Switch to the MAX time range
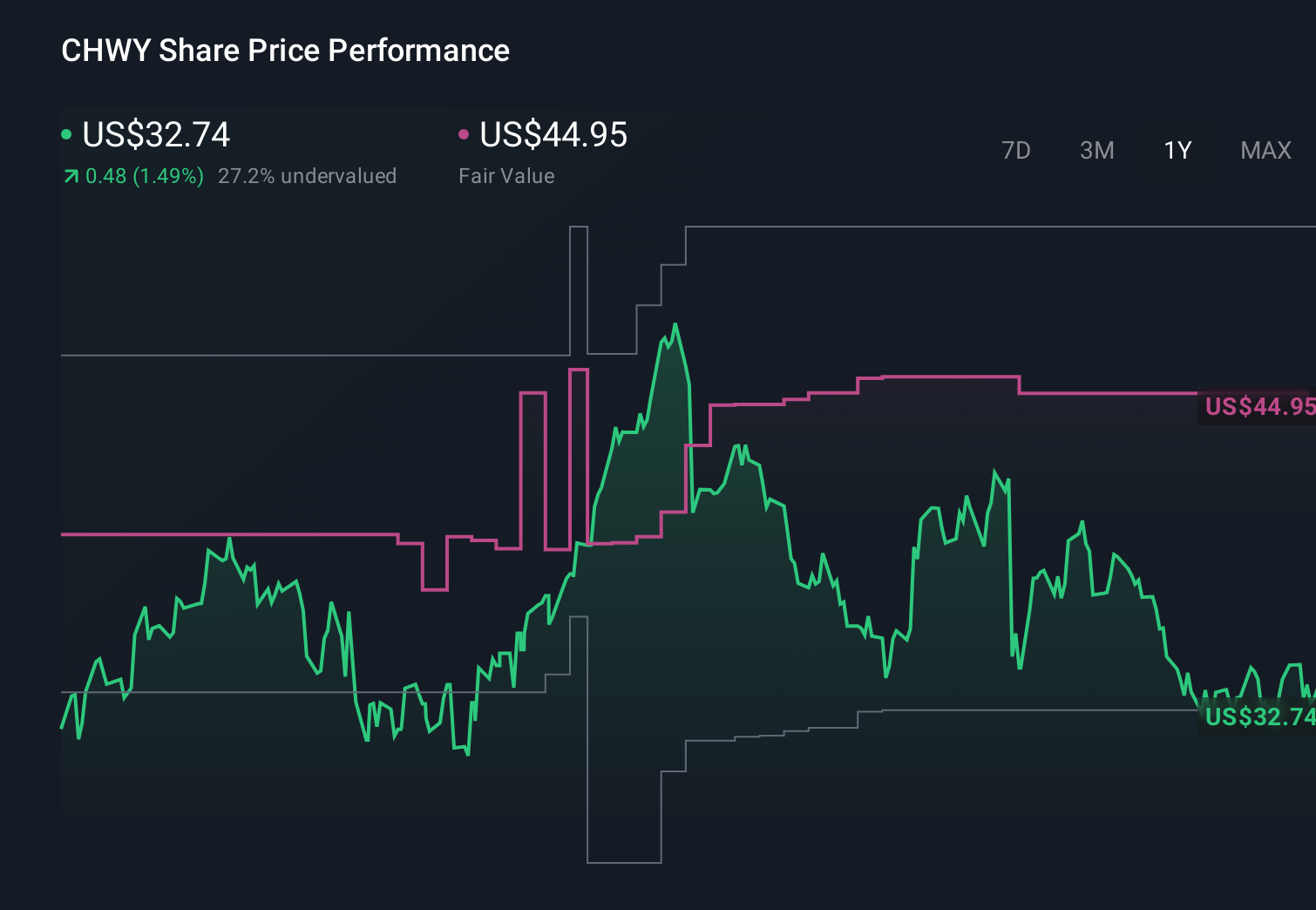1316x910 pixels. pyautogui.click(x=1265, y=150)
